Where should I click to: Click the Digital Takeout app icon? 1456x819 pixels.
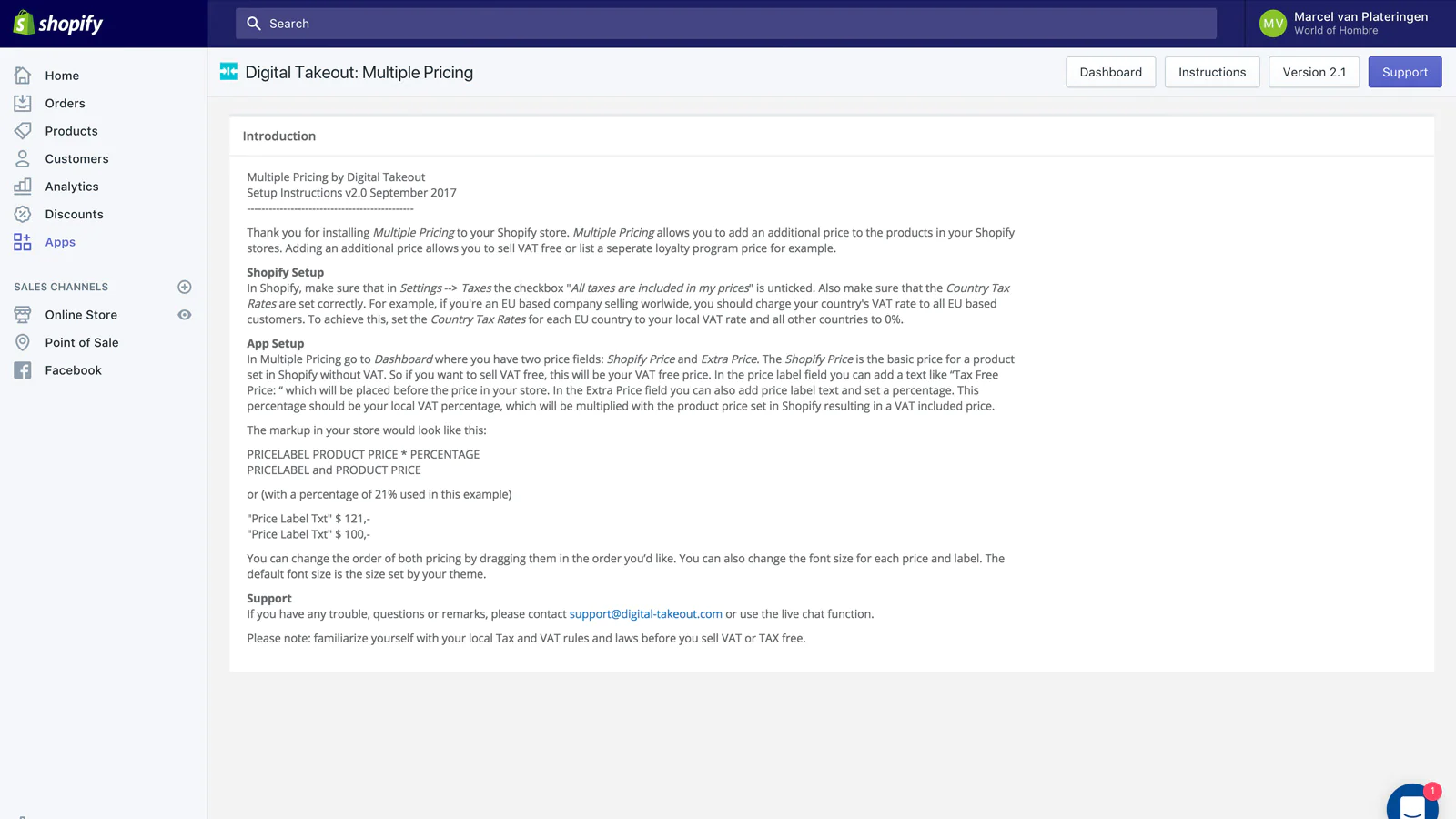click(228, 72)
